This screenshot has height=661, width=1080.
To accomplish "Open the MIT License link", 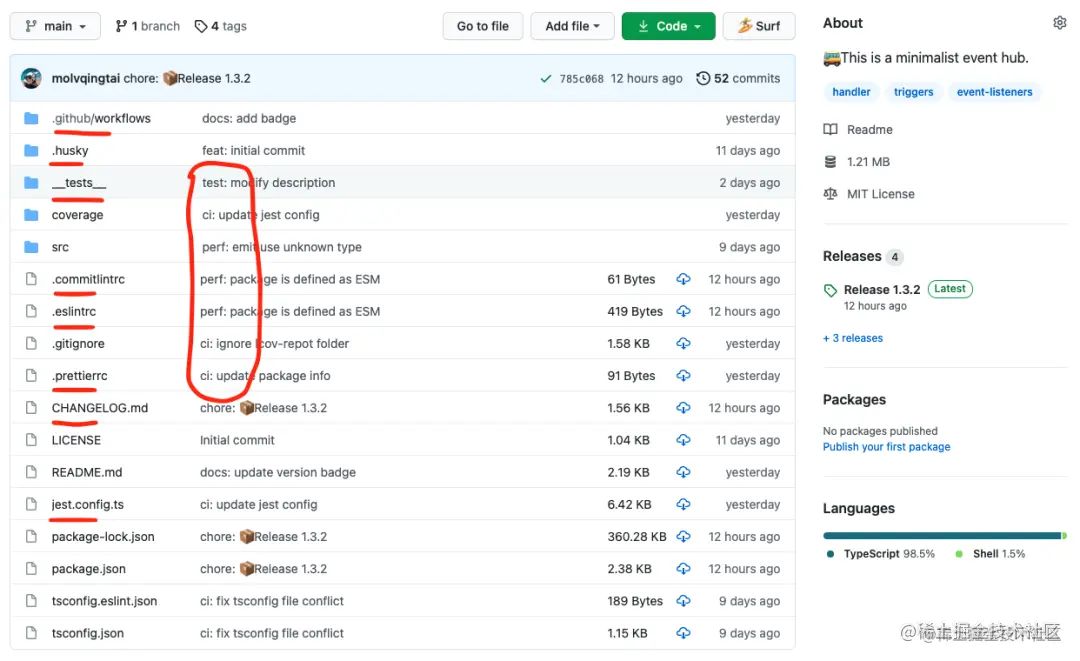I will (881, 194).
